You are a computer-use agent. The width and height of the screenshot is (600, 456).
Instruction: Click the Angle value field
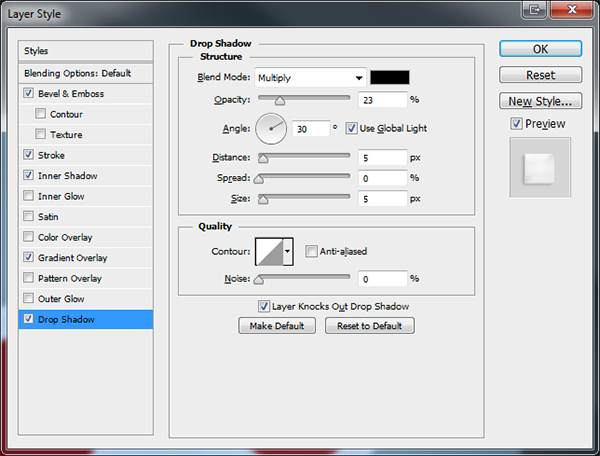pos(310,129)
